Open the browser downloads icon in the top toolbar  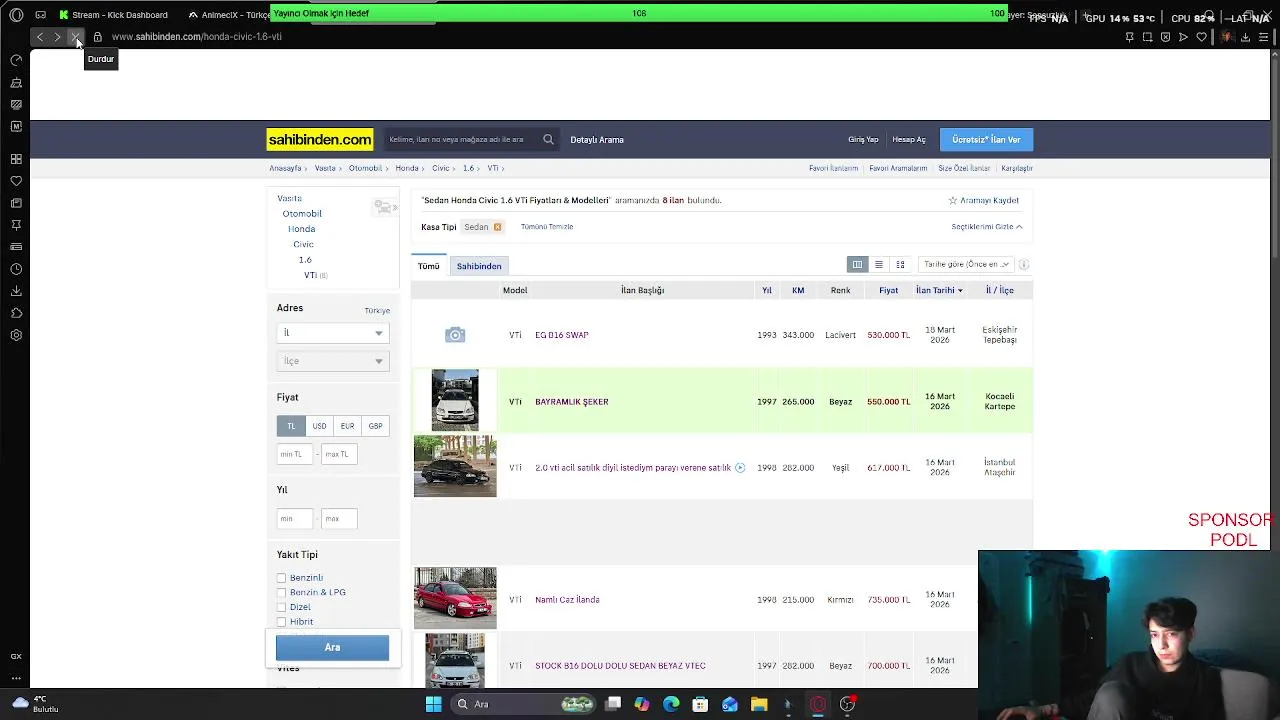click(1245, 37)
